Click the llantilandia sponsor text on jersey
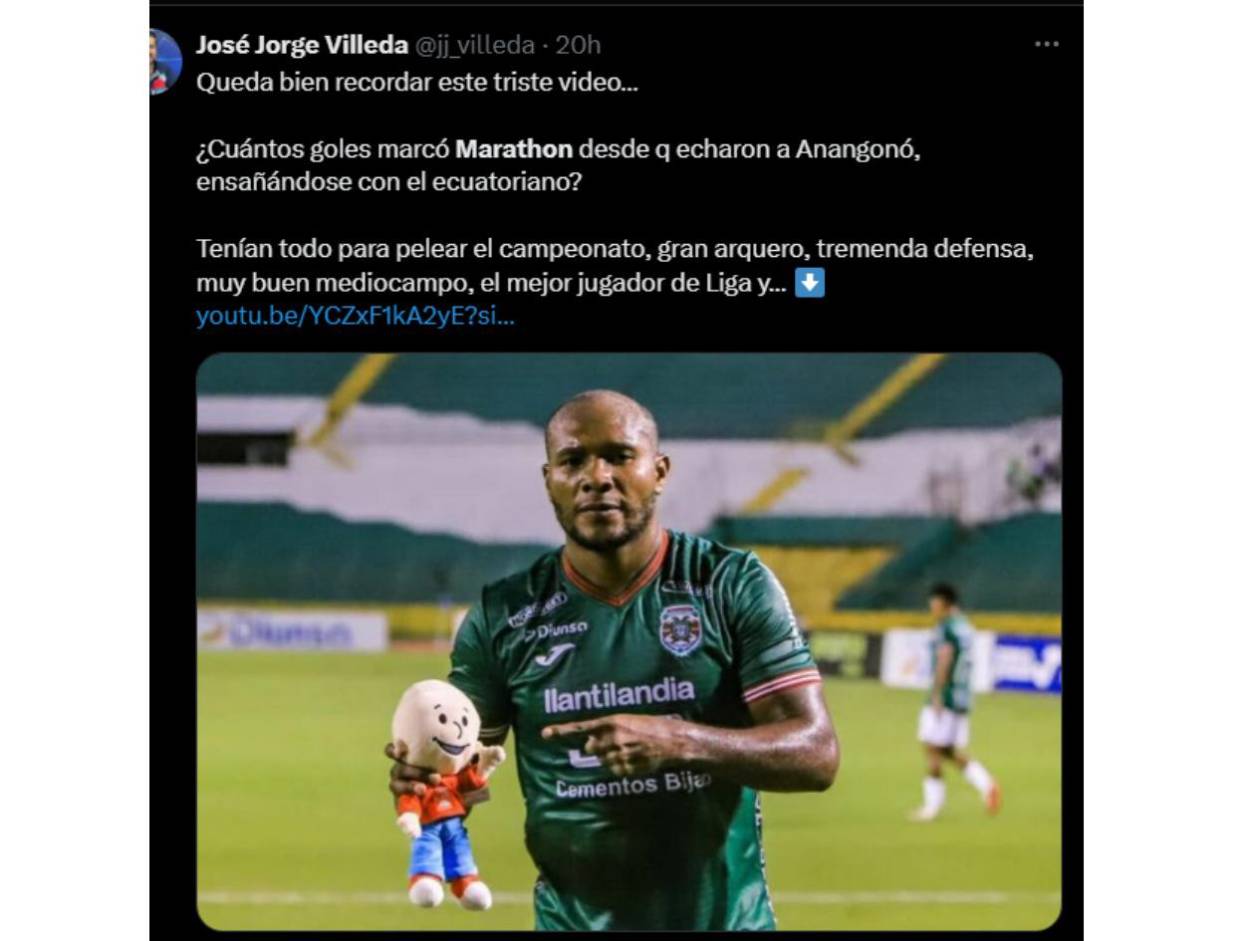This screenshot has height=941, width=1260. tap(619, 695)
